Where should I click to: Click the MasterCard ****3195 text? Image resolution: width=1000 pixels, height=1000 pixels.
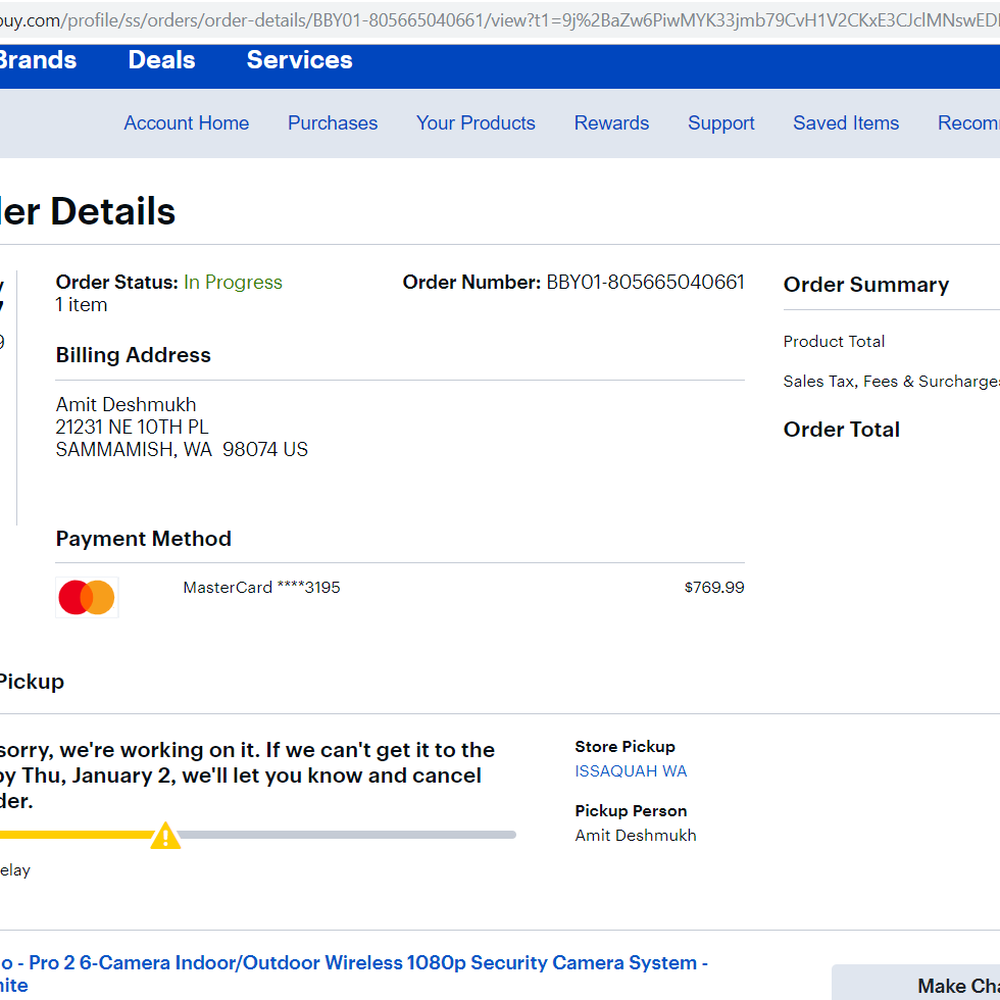[261, 587]
